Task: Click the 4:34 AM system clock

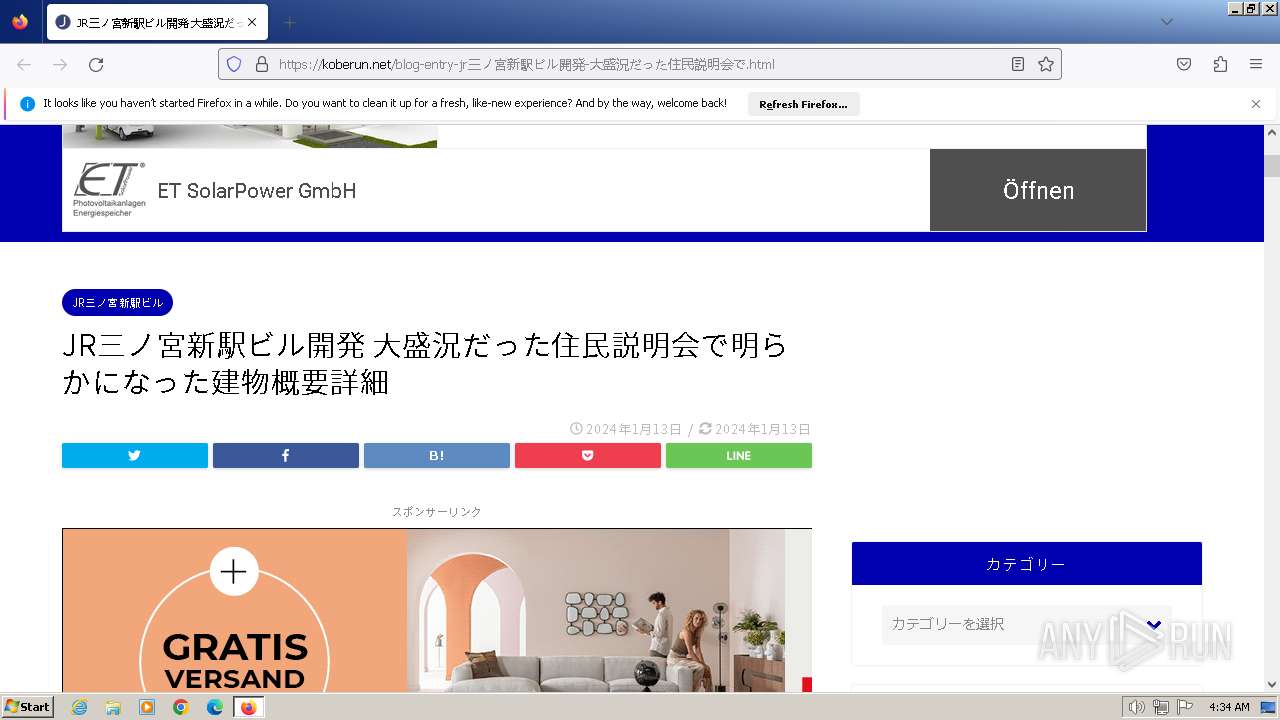Action: click(1229, 707)
